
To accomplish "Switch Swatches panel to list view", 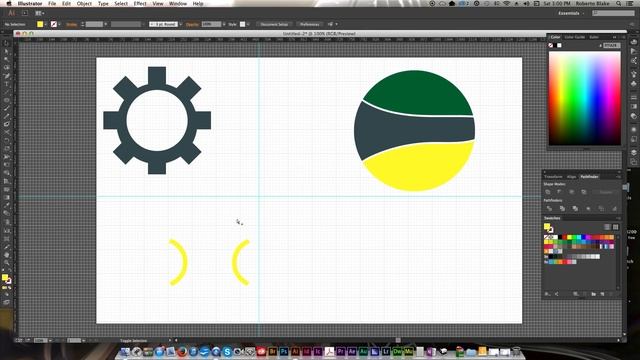I will (x=607, y=227).
